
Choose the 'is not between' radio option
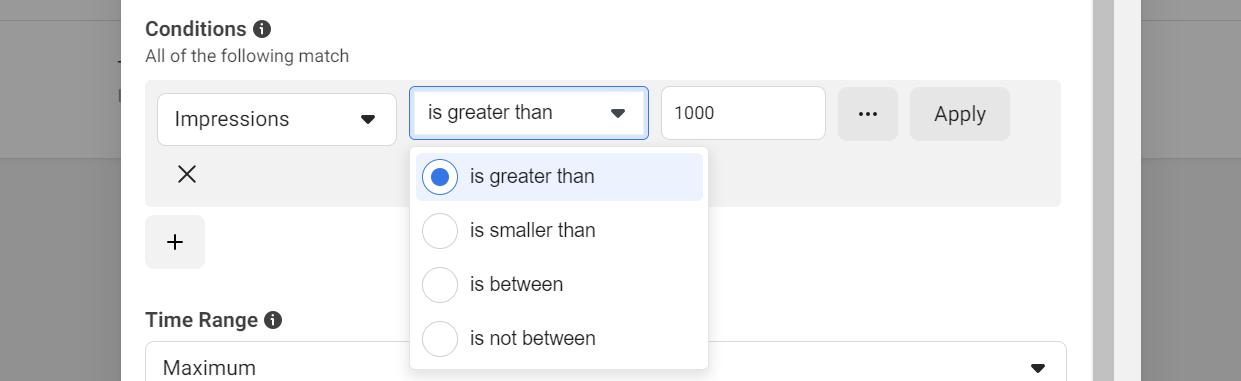pyautogui.click(x=440, y=339)
